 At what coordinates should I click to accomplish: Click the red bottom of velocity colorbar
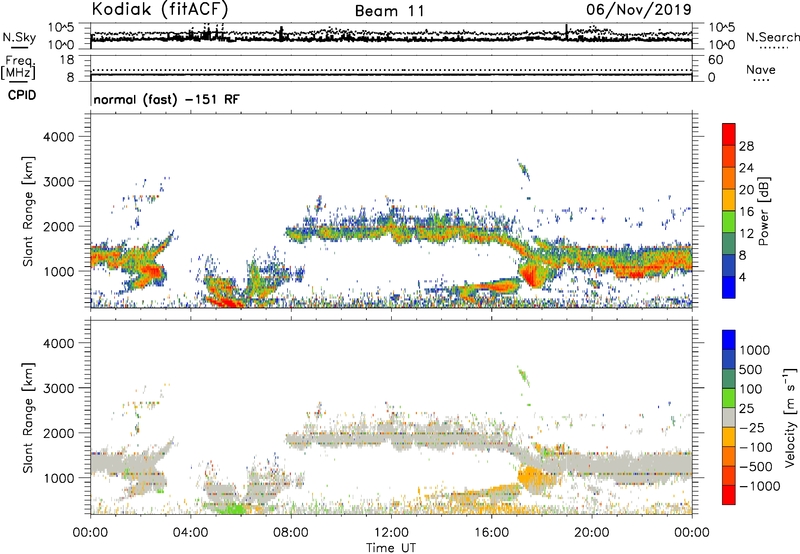729,495
